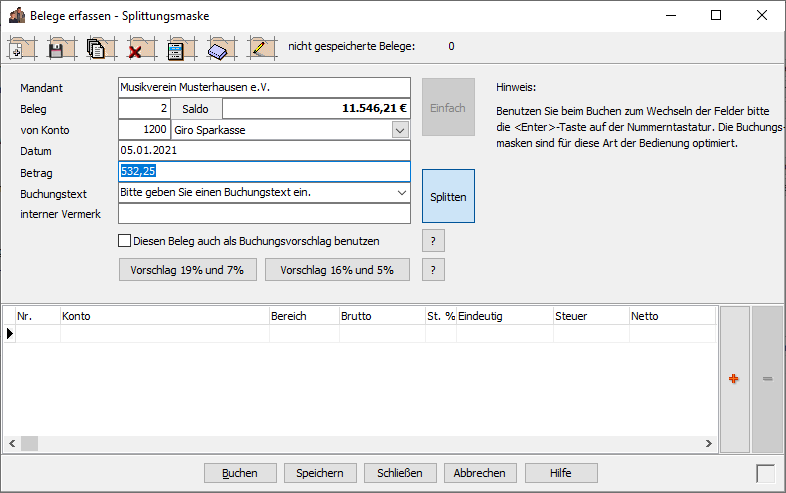The height and width of the screenshot is (493, 786).
Task: Click the floppy disk save icon
Action: (x=58, y=48)
